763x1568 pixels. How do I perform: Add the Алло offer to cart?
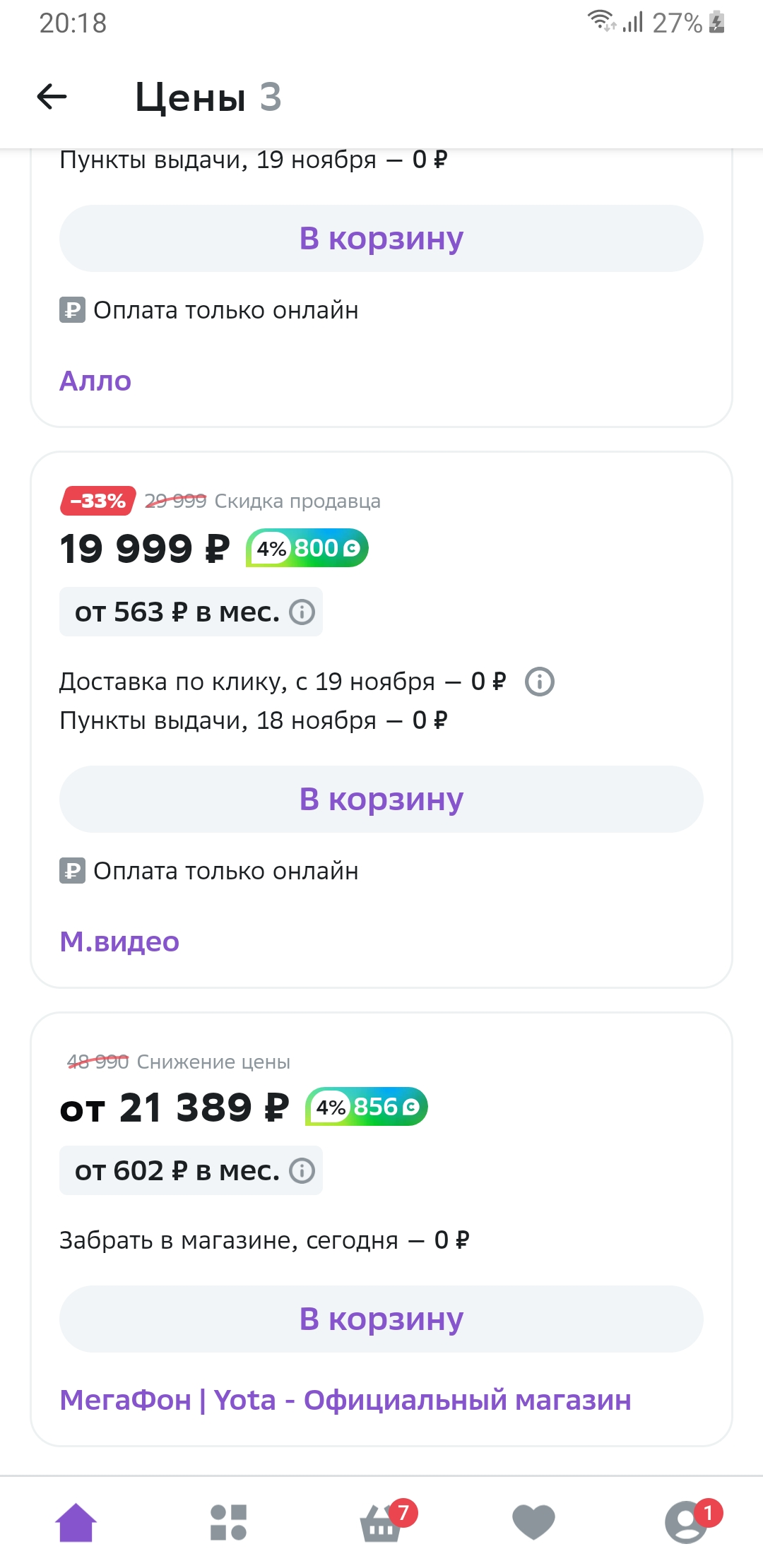[x=381, y=239]
